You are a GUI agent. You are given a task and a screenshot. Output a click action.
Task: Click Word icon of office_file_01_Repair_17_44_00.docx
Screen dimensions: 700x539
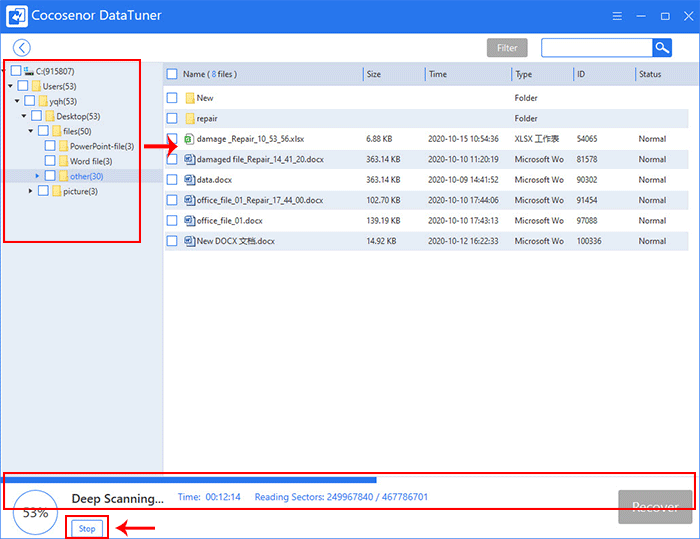pos(190,200)
